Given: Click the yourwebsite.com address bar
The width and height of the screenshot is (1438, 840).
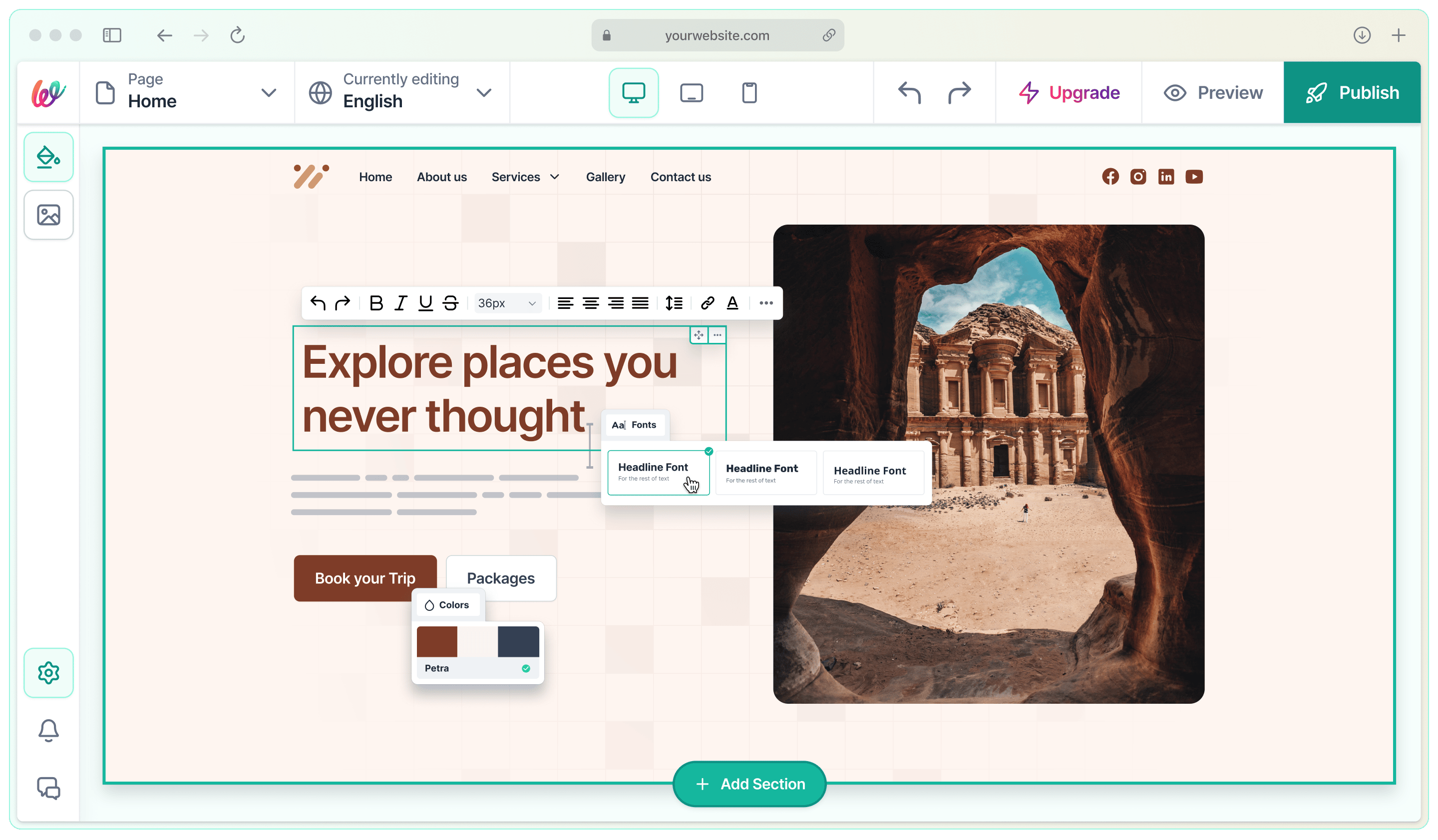Looking at the screenshot, I should [x=717, y=35].
